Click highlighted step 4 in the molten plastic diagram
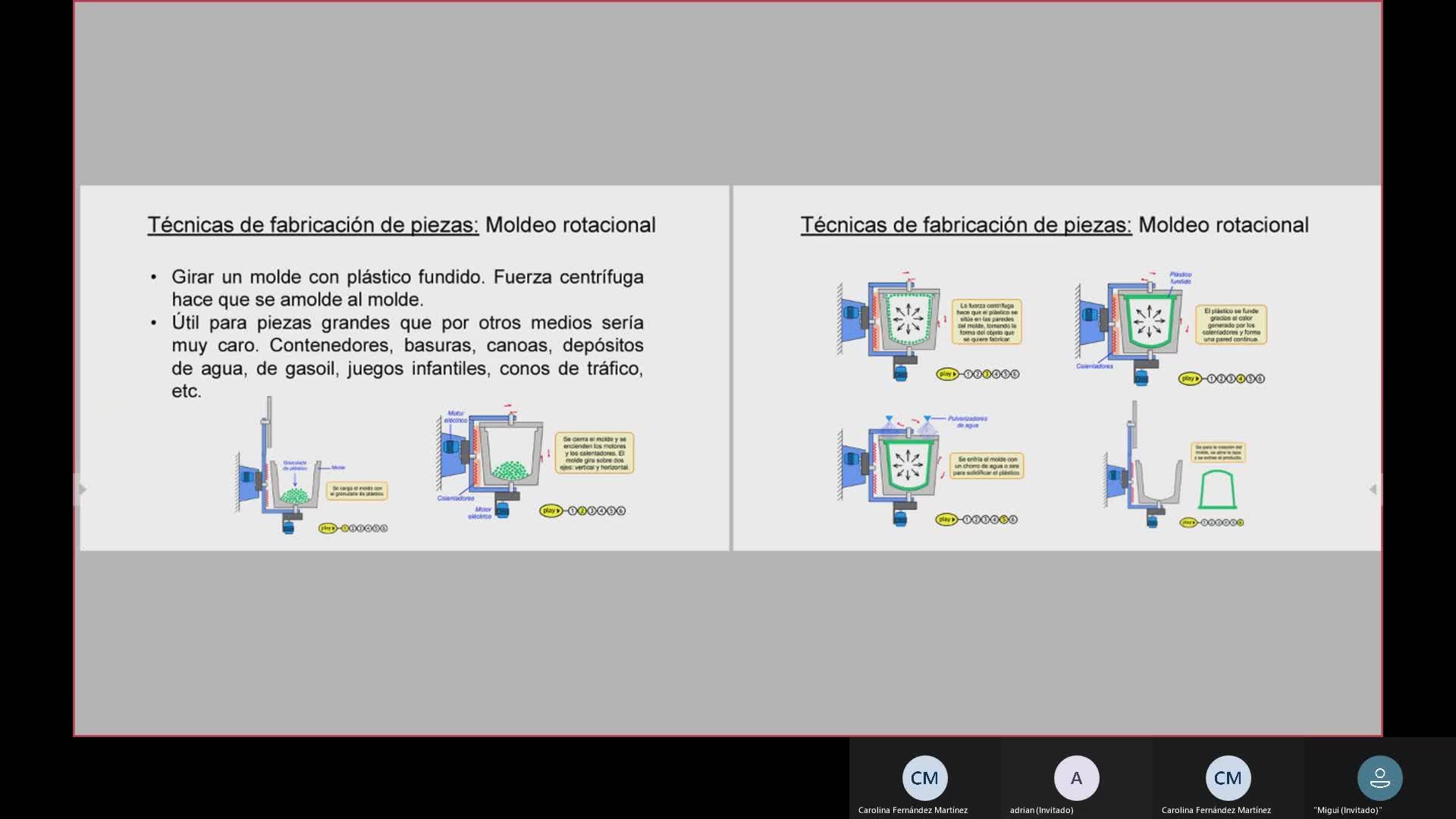The height and width of the screenshot is (819, 1456). pos(1241,378)
